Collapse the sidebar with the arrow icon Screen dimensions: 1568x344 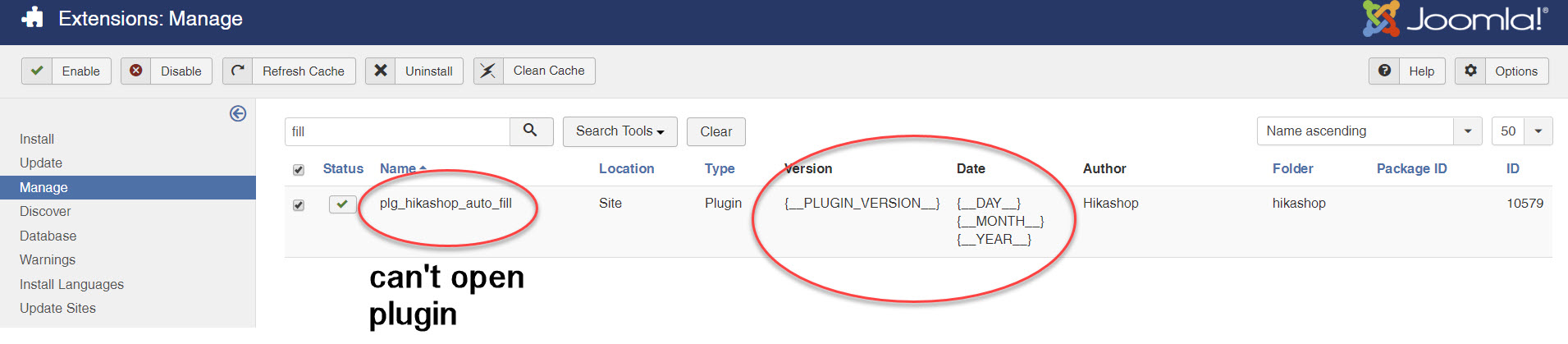coord(238,113)
